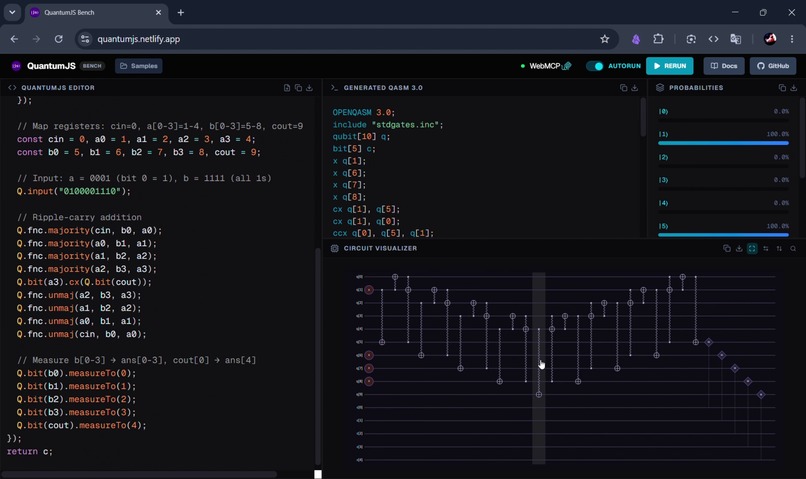Click the site information icon in address bar
The width and height of the screenshot is (806, 479).
[85, 39]
